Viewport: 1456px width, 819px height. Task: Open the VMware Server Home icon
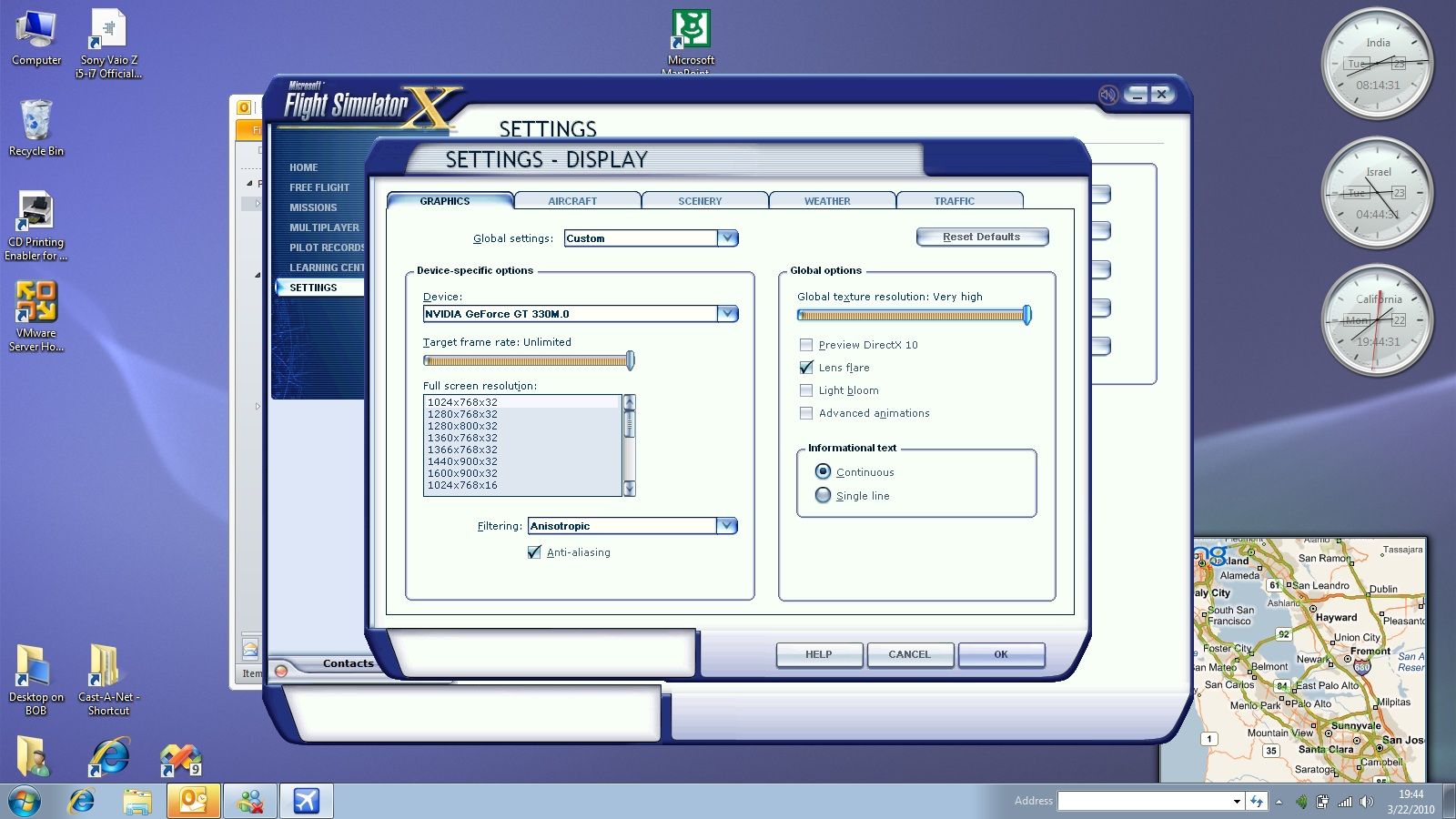[35, 317]
